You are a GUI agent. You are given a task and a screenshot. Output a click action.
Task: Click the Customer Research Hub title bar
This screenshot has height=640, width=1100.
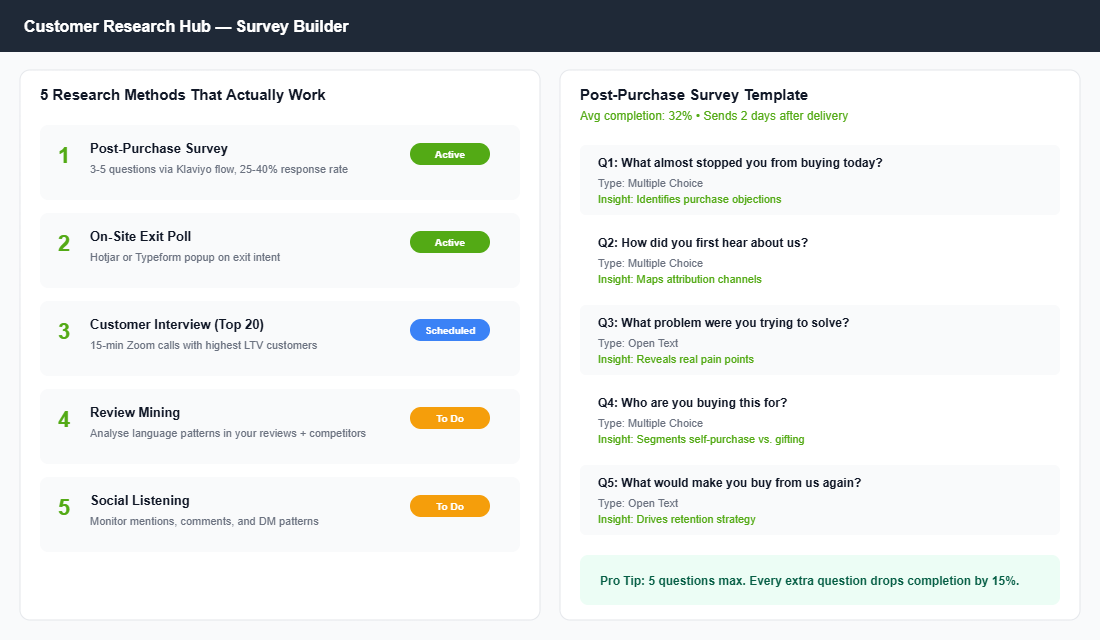click(x=186, y=26)
